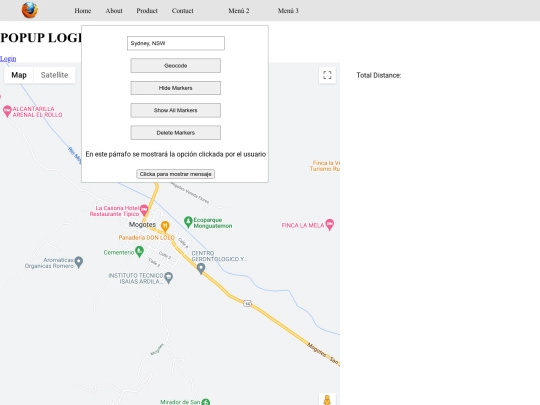The image size is (540, 405).
Task: Select the Ecoparque Monguatemon park marker
Action: [188, 222]
